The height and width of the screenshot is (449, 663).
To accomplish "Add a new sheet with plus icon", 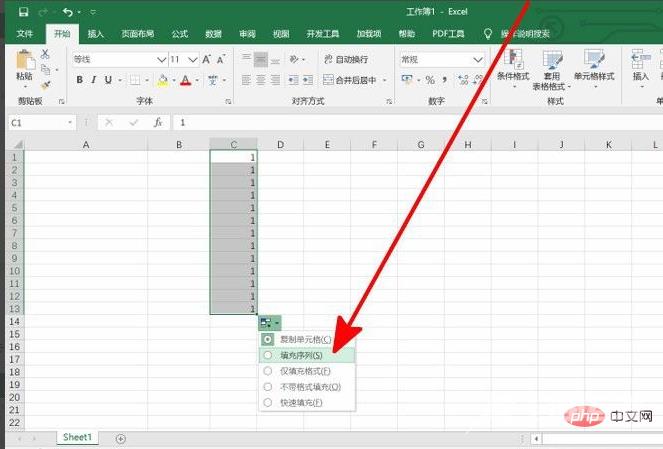I will (x=121, y=438).
